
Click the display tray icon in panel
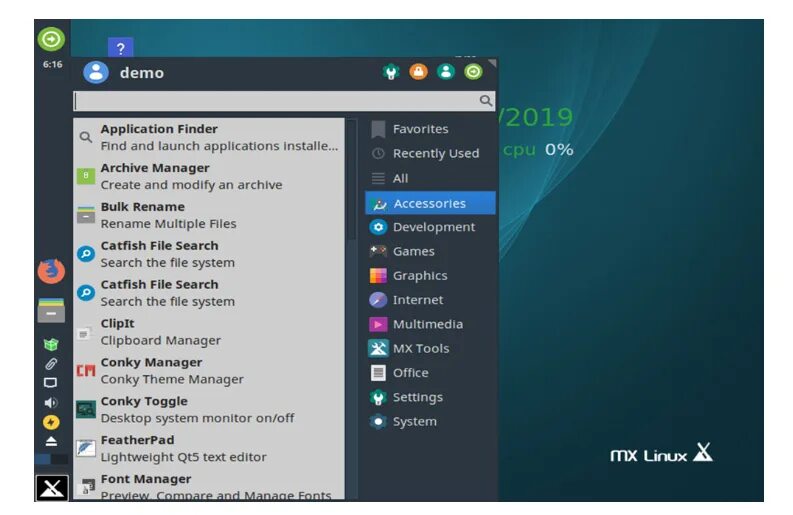(x=51, y=383)
